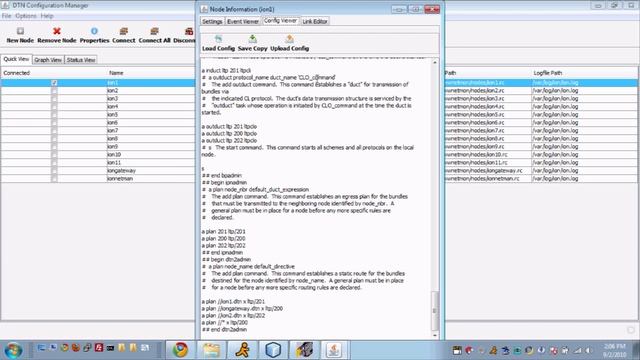Image resolution: width=640 pixels, height=360 pixels.
Task: Select the ionnetman node name
Action: 120,178
